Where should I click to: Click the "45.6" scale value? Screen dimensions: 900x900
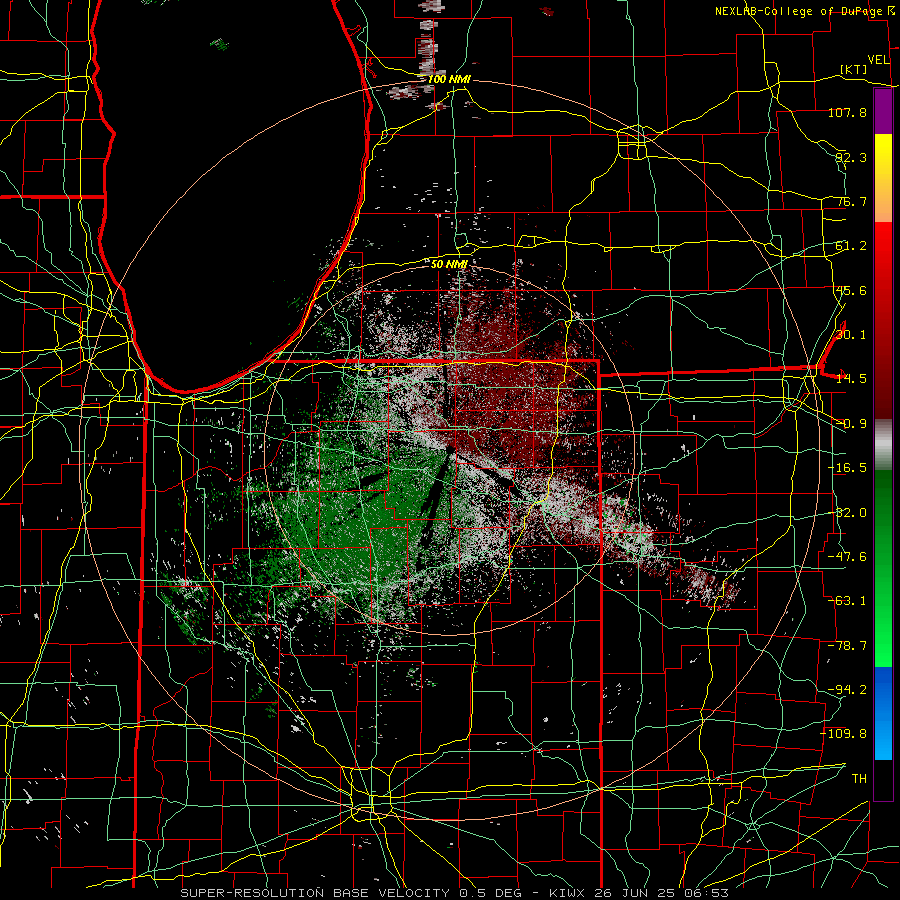(x=851, y=290)
